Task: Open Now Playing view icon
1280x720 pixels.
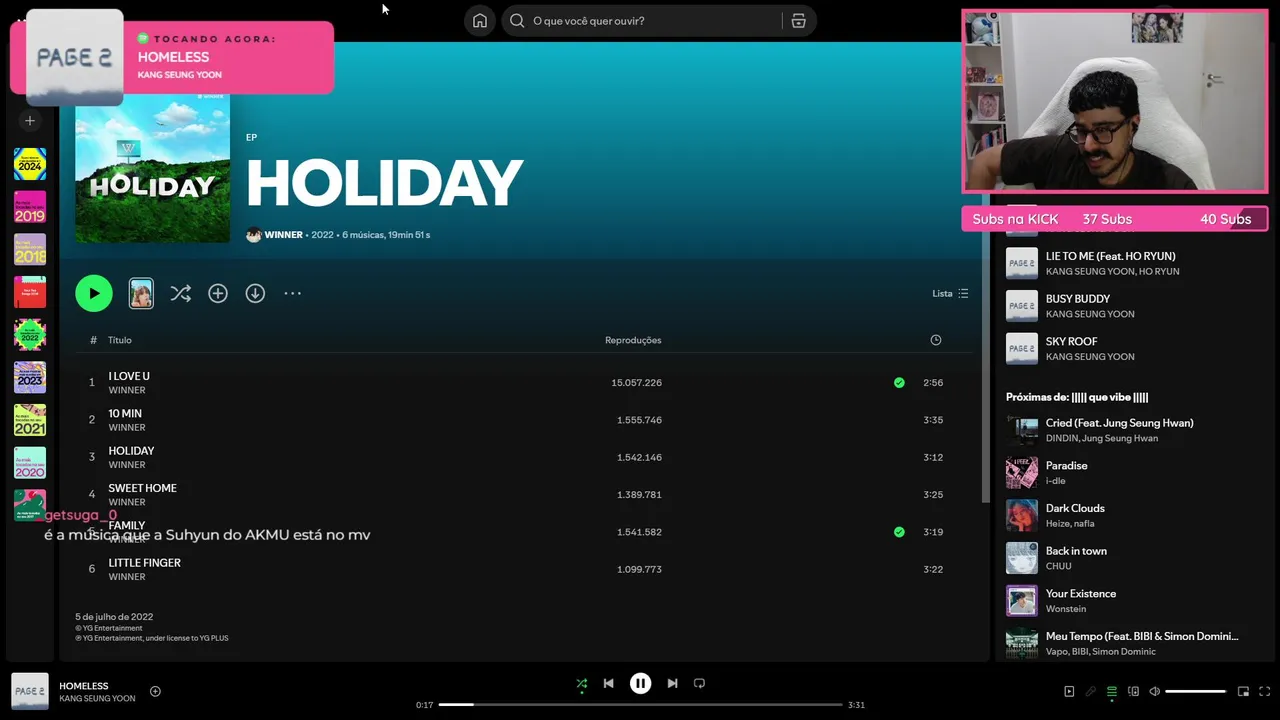Action: (x=1069, y=691)
